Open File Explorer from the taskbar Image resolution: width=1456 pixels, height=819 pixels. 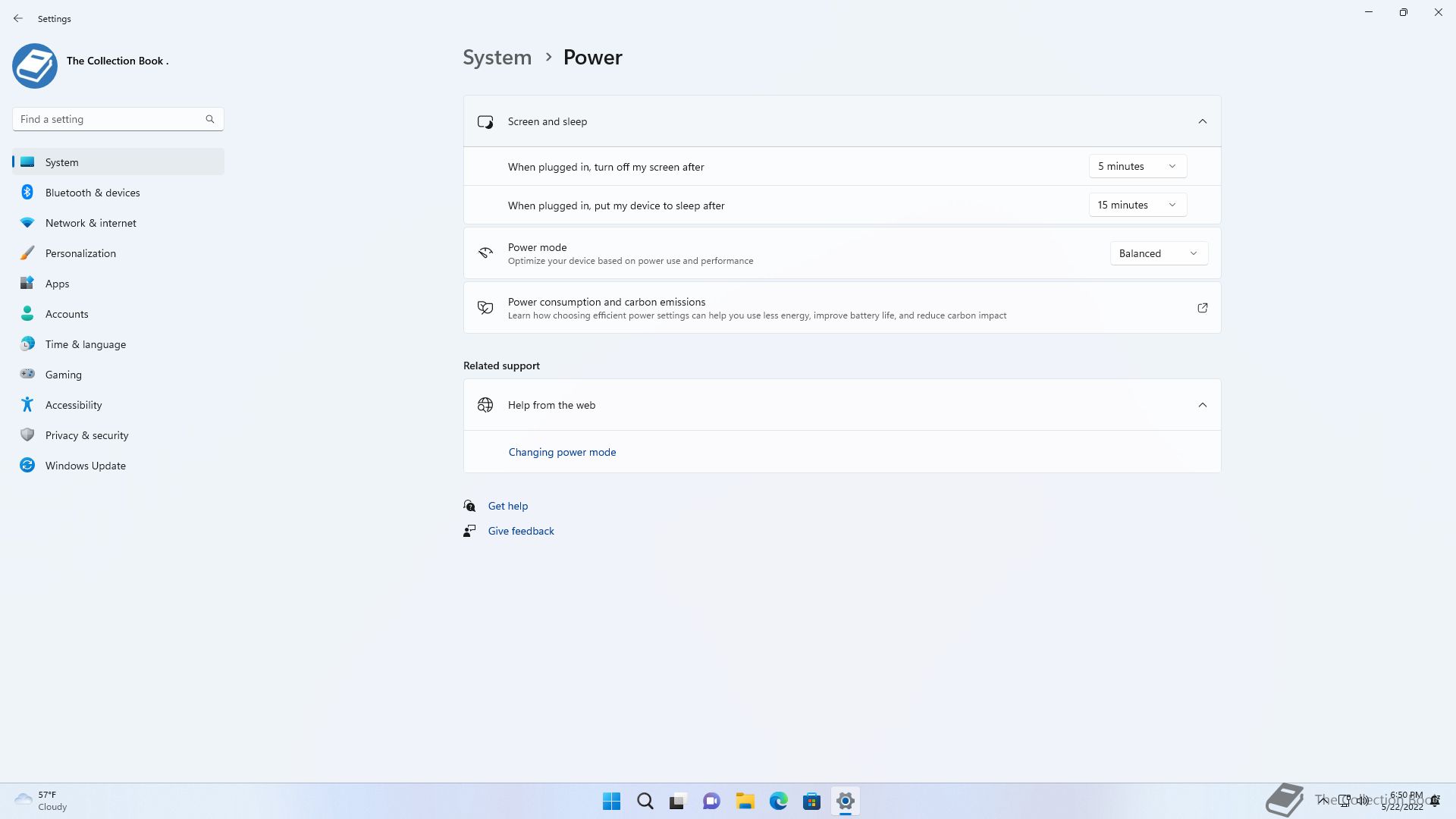coord(745,801)
